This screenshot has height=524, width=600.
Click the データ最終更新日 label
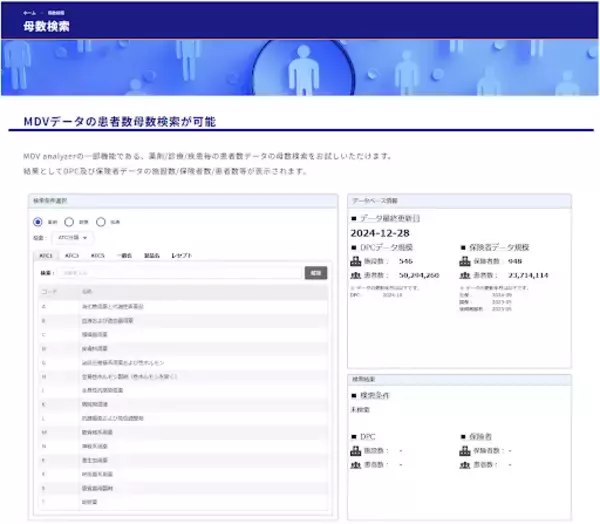390,219
